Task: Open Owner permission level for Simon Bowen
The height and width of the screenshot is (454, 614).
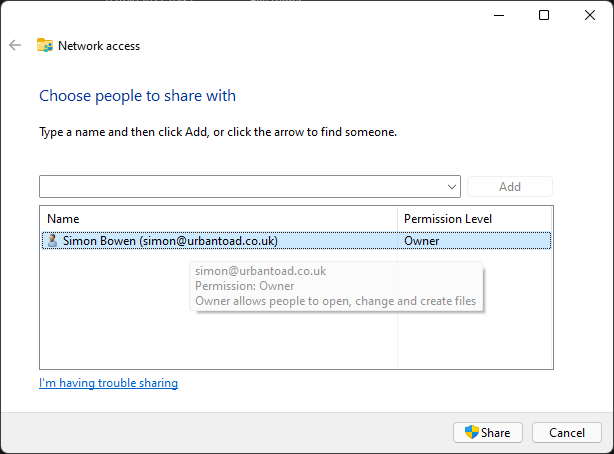Action: click(421, 241)
